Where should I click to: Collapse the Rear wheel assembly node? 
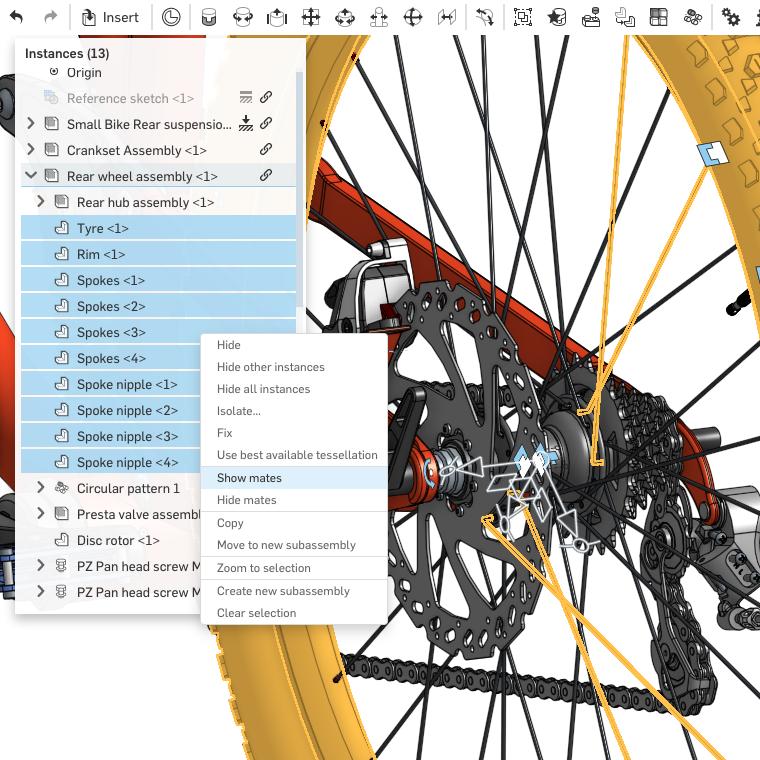pos(31,176)
